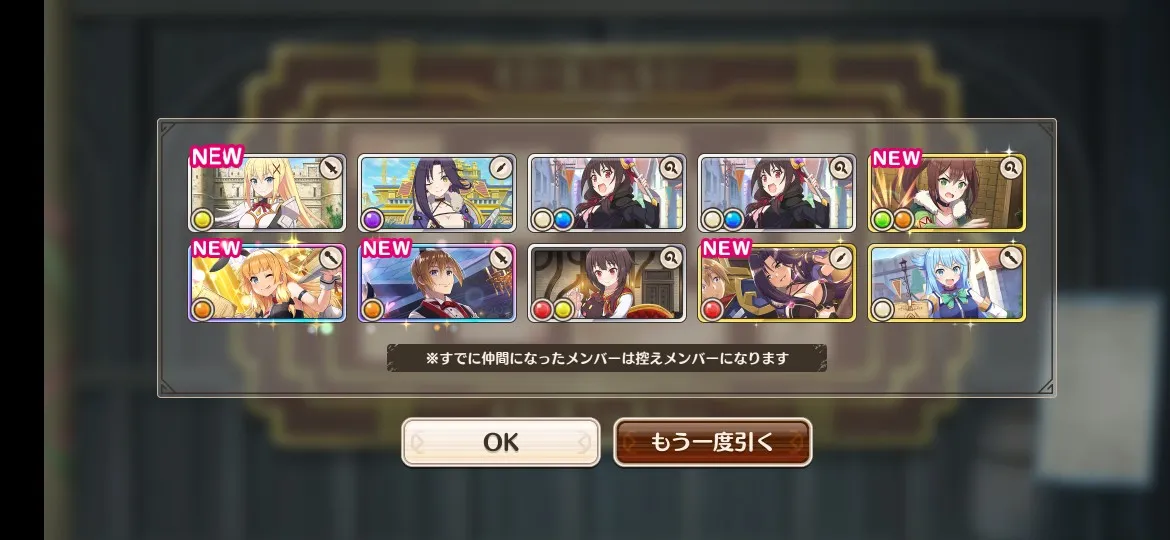Tap the white orb on the blue-haired girl card
This screenshot has height=540, width=1170.
coord(883,309)
